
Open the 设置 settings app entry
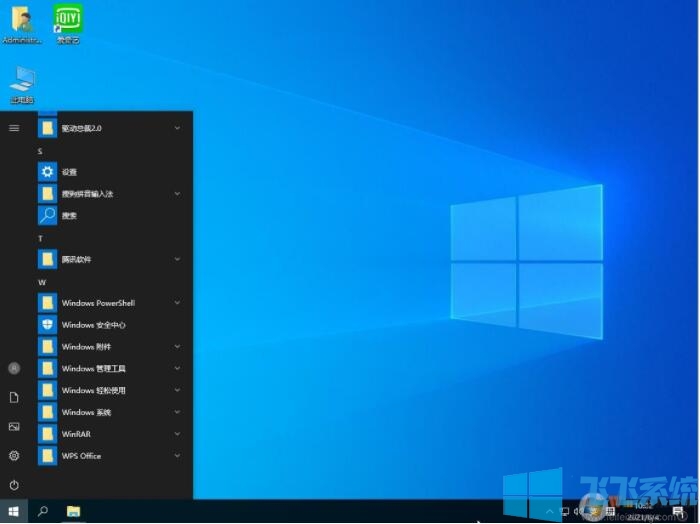tap(110, 172)
